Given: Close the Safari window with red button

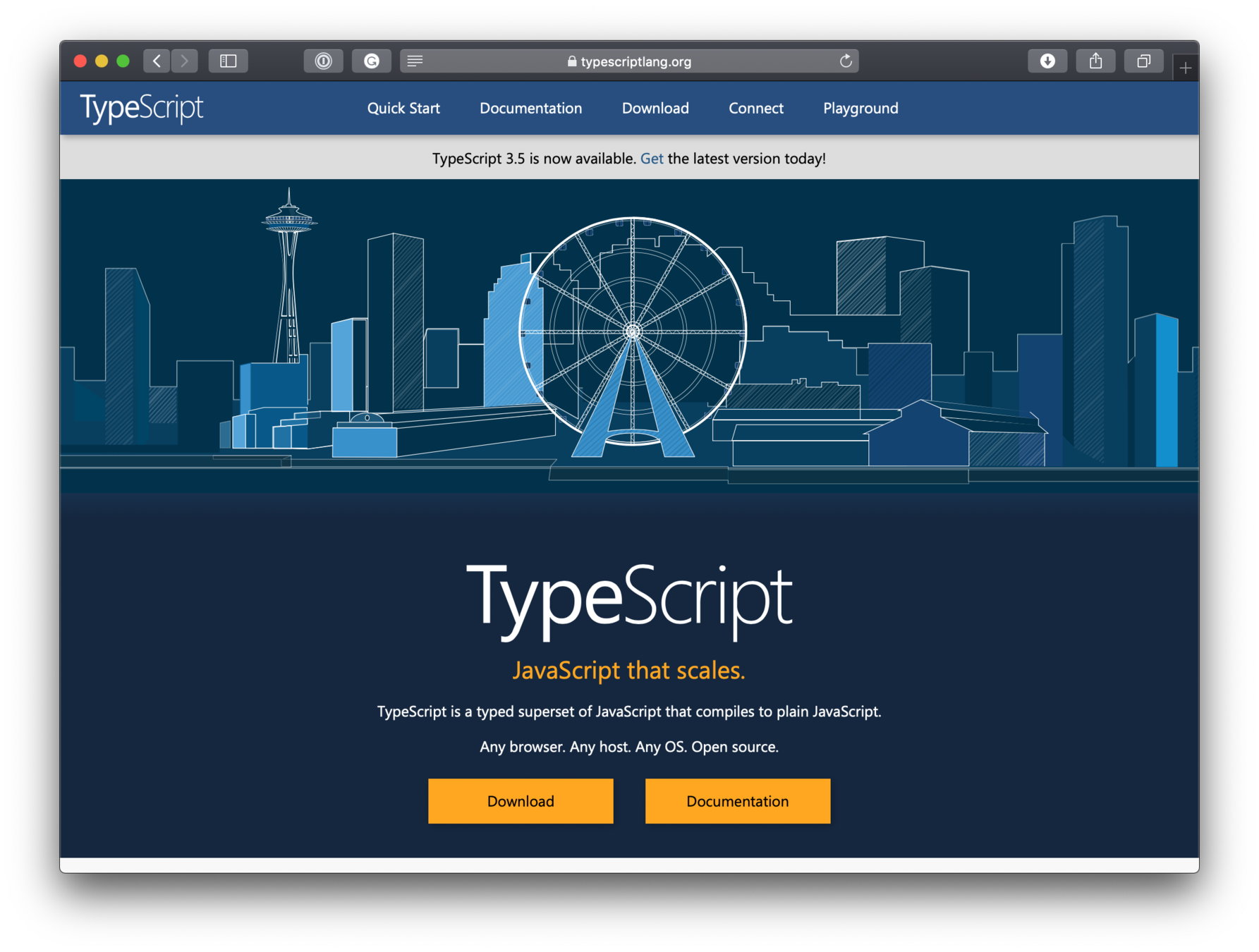Looking at the screenshot, I should pyautogui.click(x=80, y=61).
